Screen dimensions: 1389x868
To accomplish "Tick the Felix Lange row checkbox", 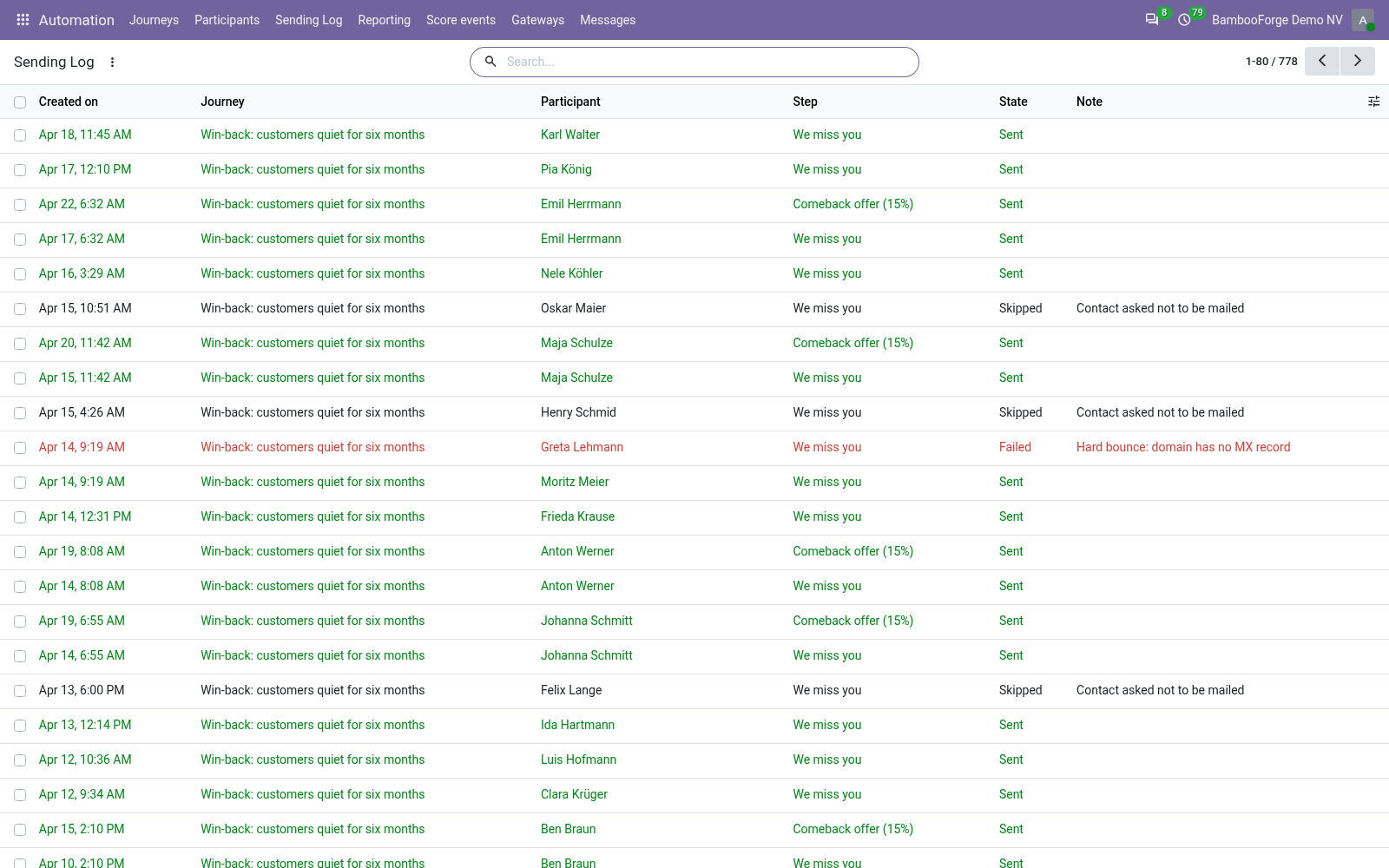I will tap(20, 691).
